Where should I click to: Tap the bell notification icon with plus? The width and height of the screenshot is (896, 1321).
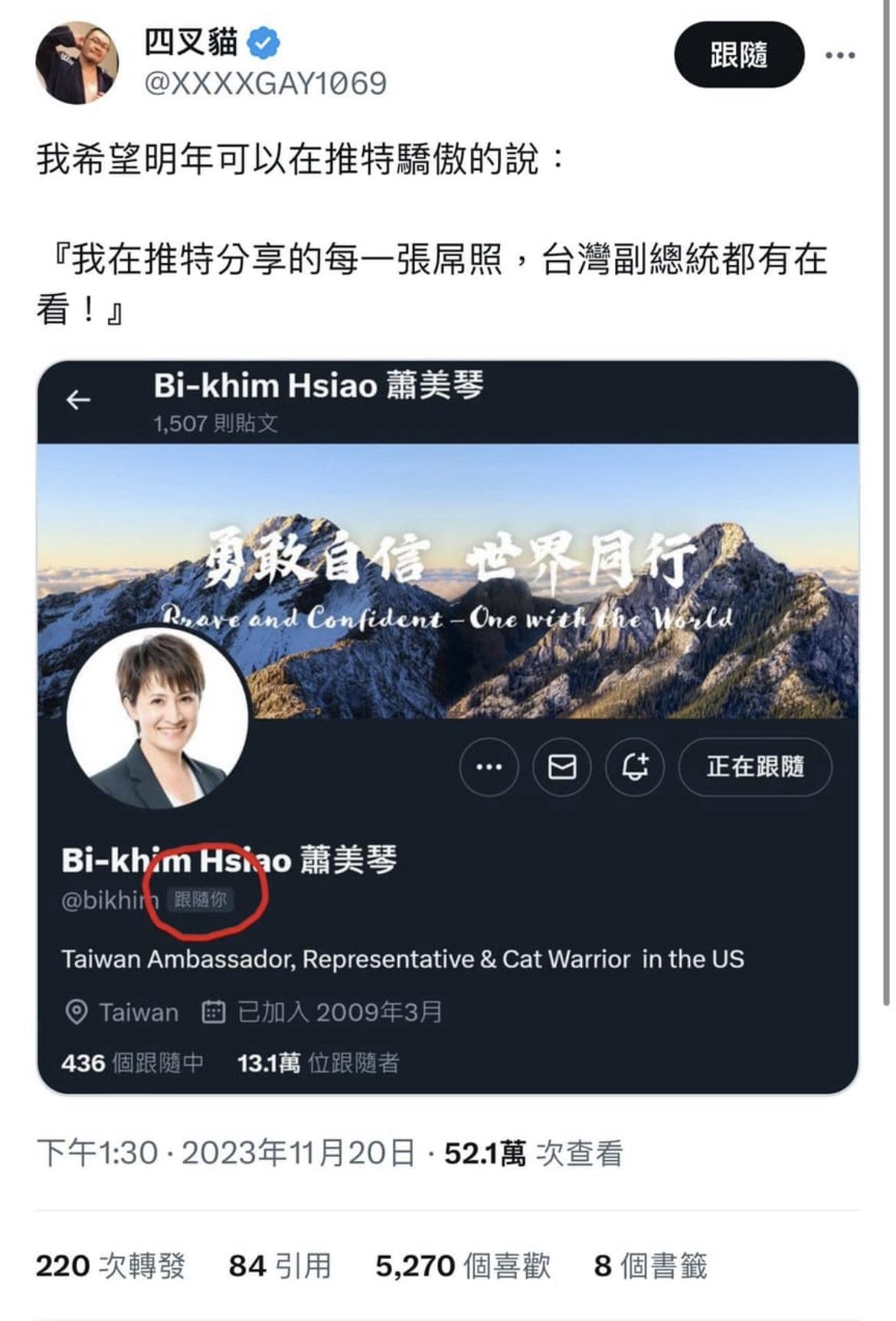tap(635, 766)
